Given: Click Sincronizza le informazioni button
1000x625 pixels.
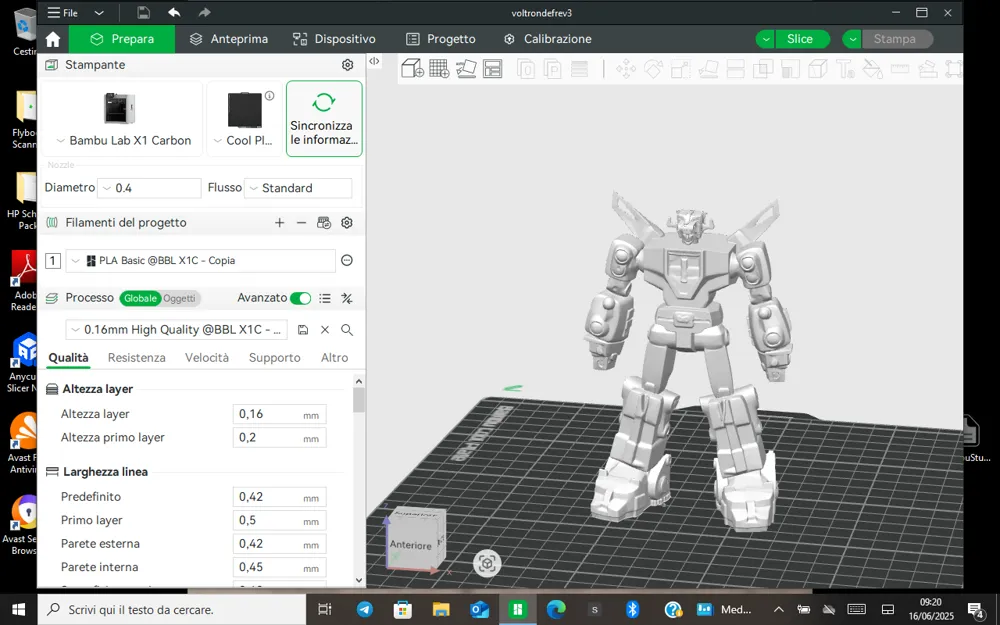Looking at the screenshot, I should pyautogui.click(x=324, y=119).
